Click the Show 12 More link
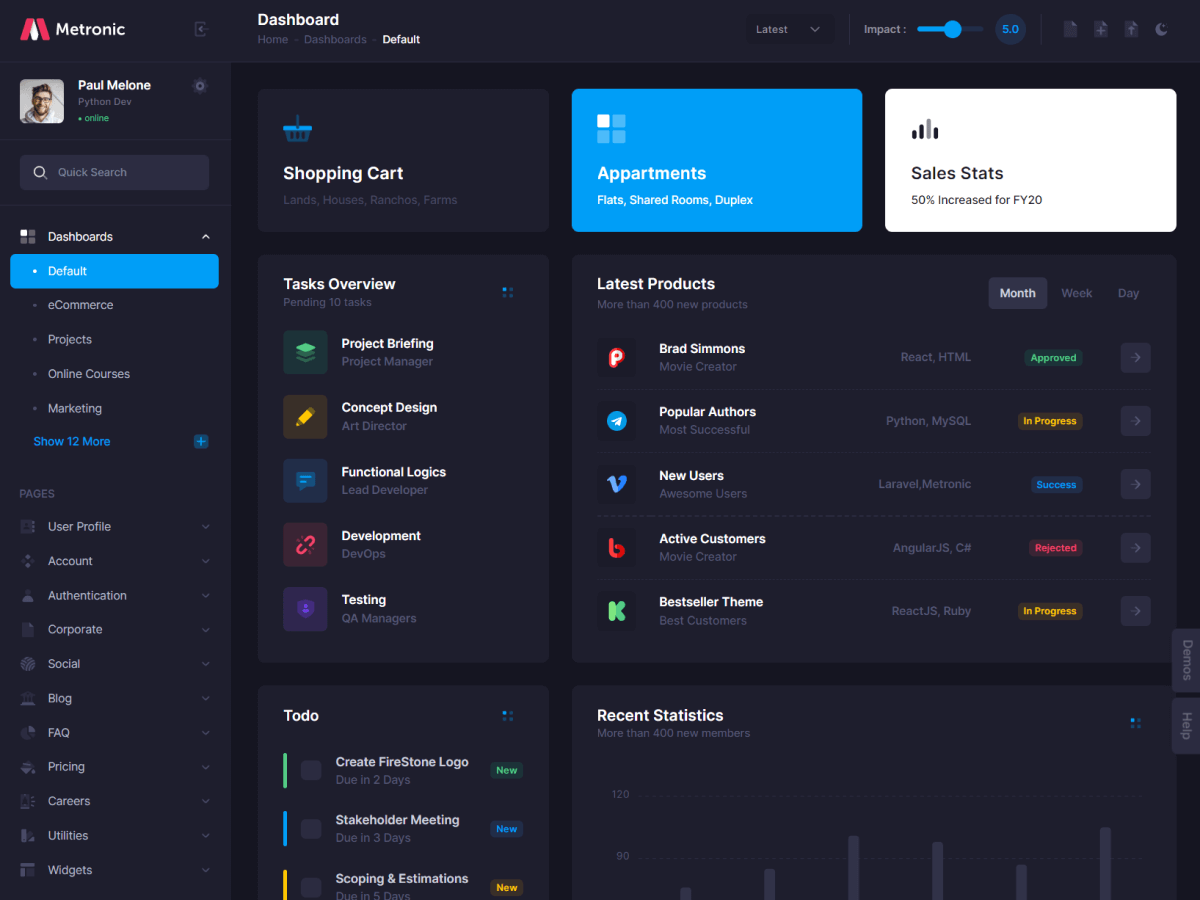1200x900 pixels. point(72,442)
